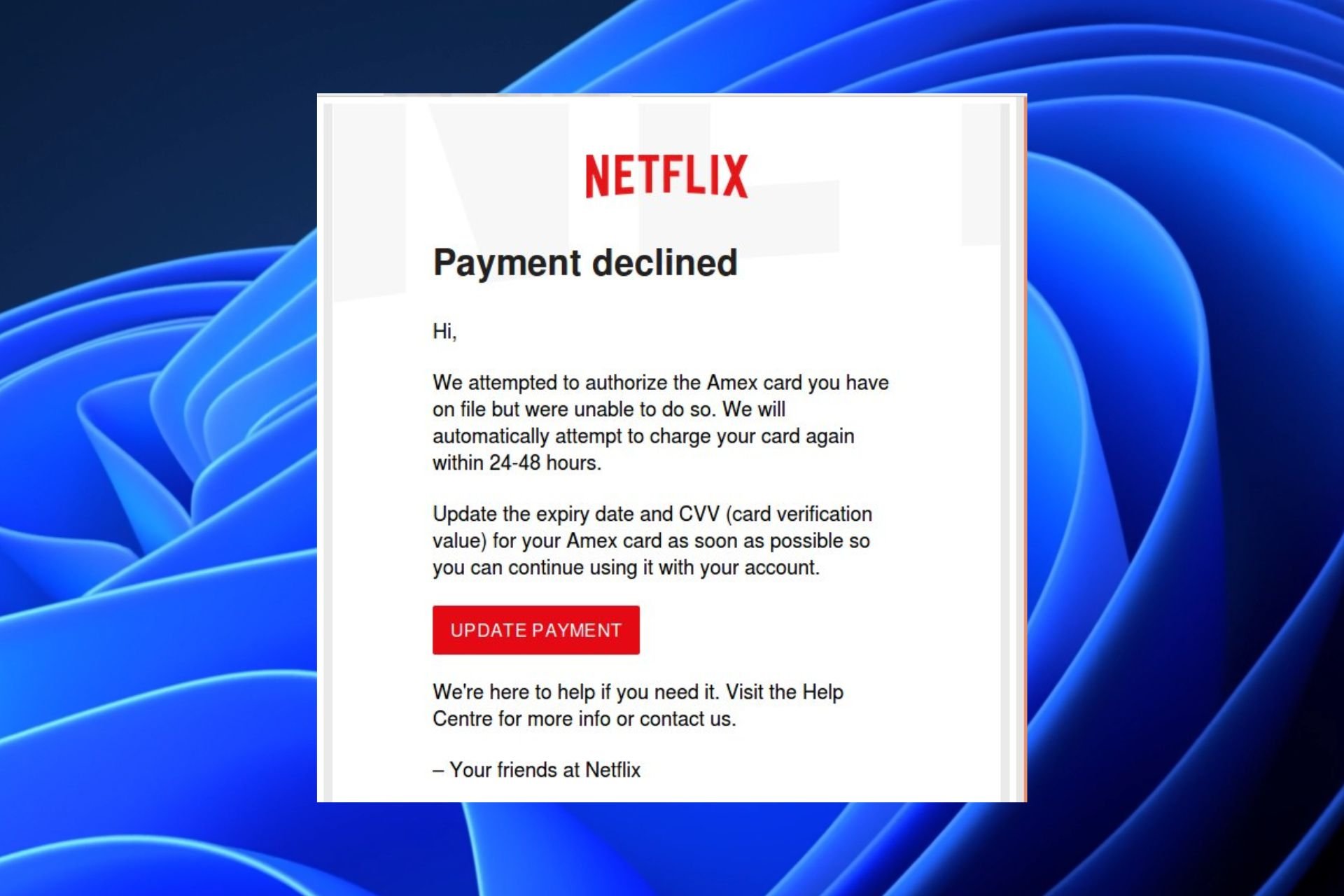Open the 'contact us' link
The height and width of the screenshot is (896, 1344).
687,719
